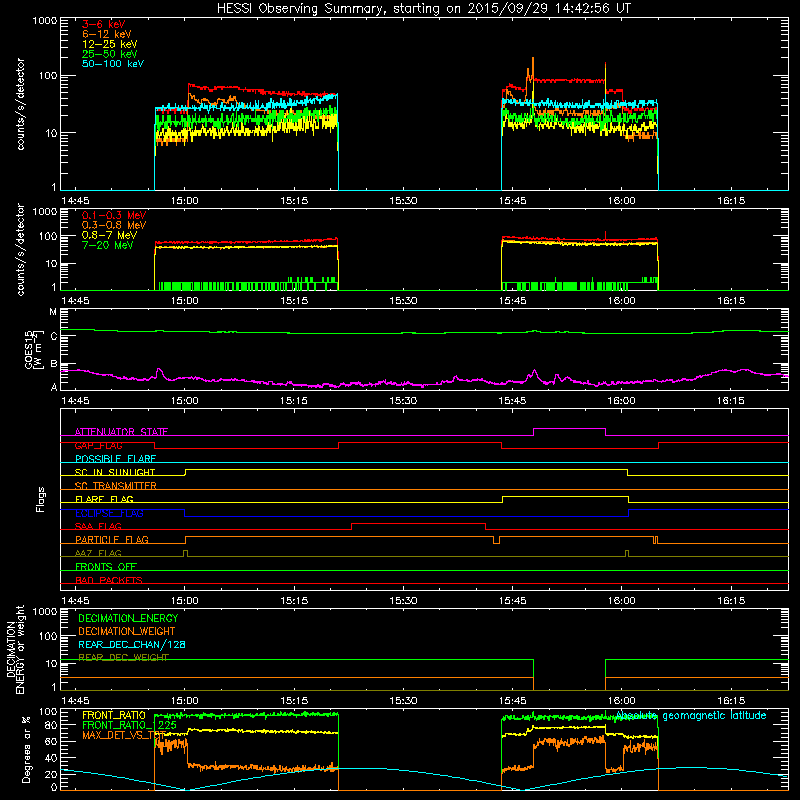Click the SC_IN_SUNLIGHT flag label
800x800 pixels.
click(x=115, y=472)
